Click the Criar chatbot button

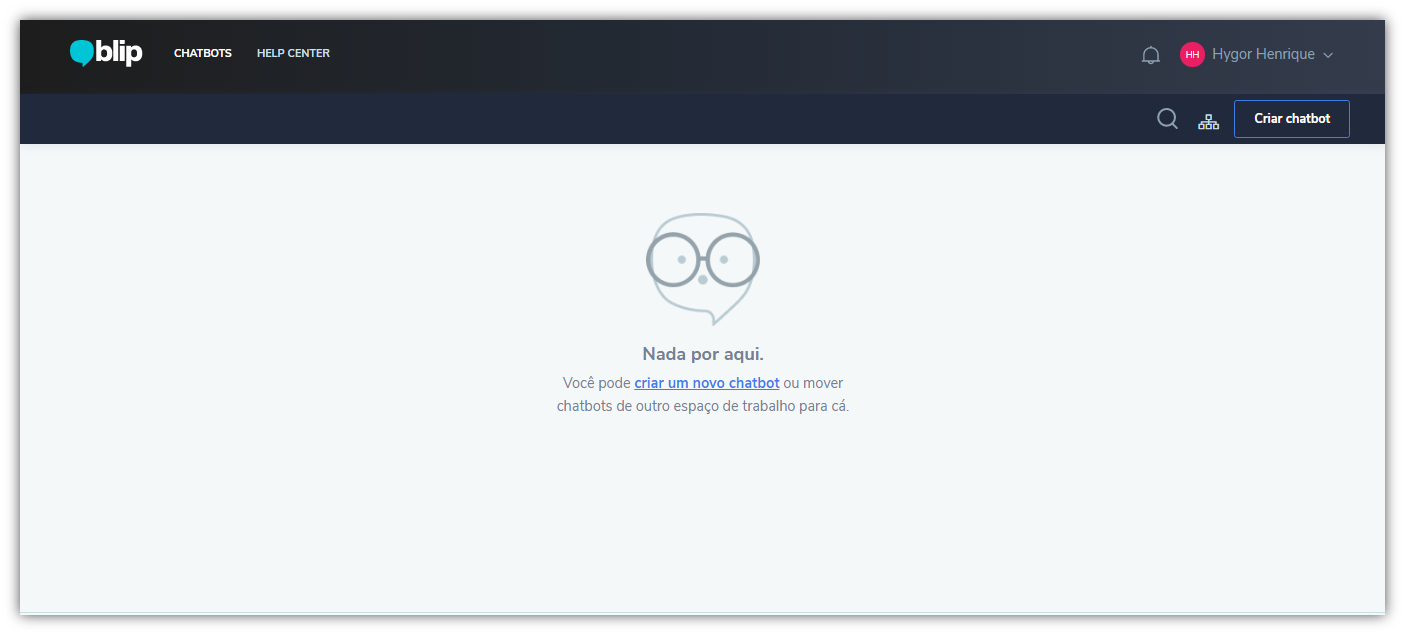pos(1292,119)
